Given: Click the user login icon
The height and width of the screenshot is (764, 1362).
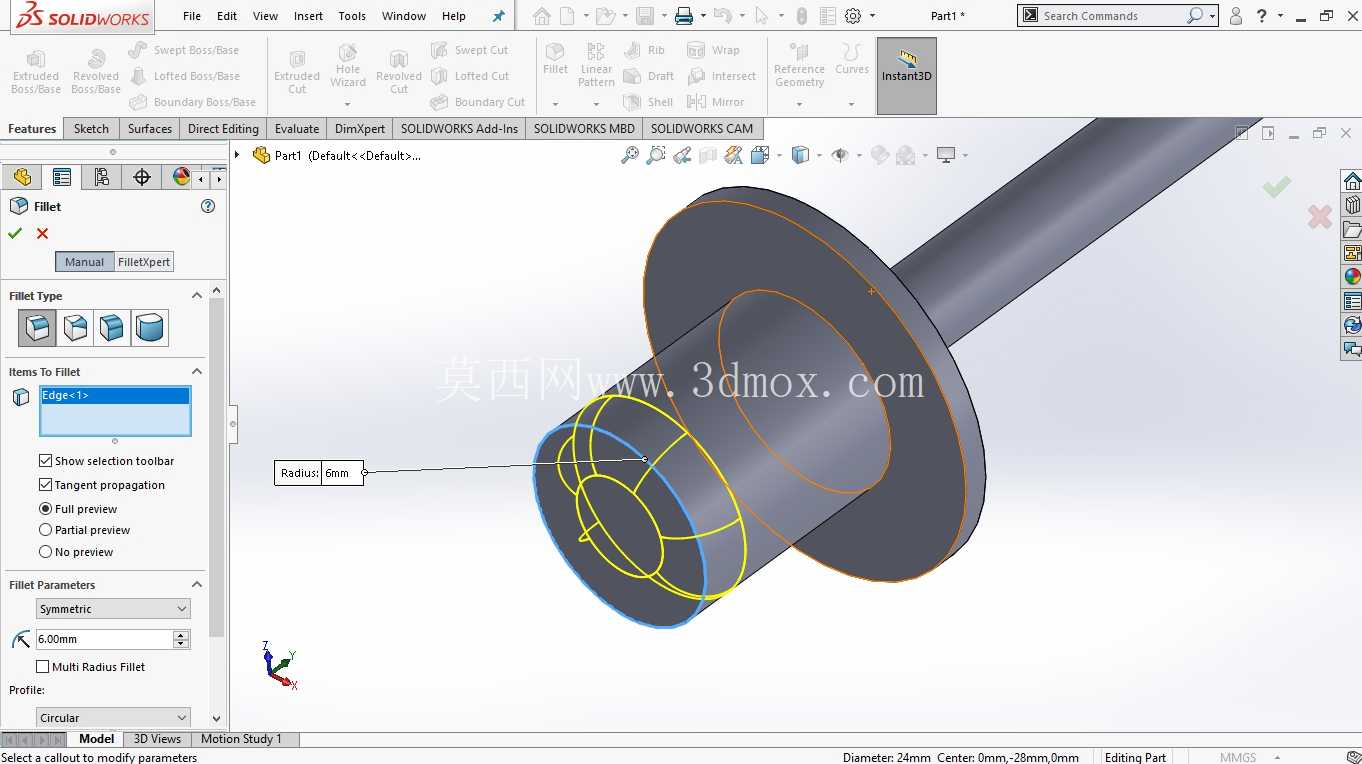Looking at the screenshot, I should pyautogui.click(x=1236, y=16).
